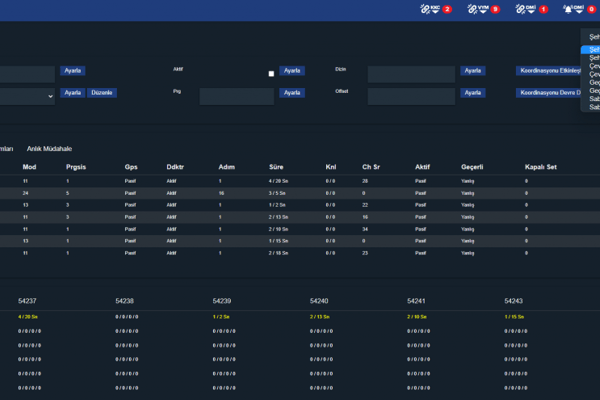Click the yellow 1 / 15 Sn under 54243
600x400 pixels.
click(514, 317)
